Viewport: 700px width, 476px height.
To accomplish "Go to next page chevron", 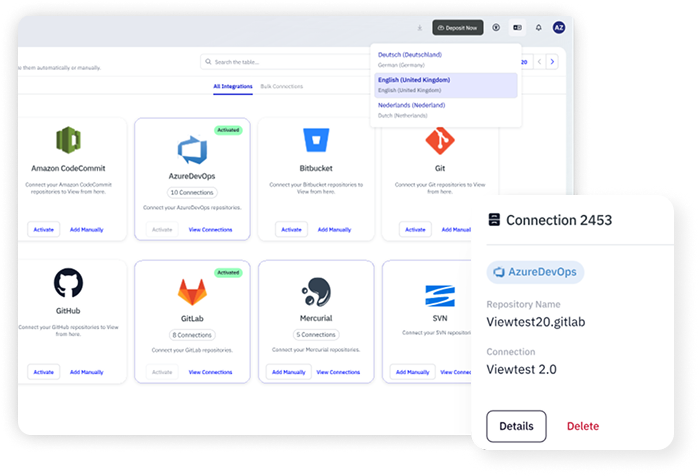I will (x=552, y=62).
